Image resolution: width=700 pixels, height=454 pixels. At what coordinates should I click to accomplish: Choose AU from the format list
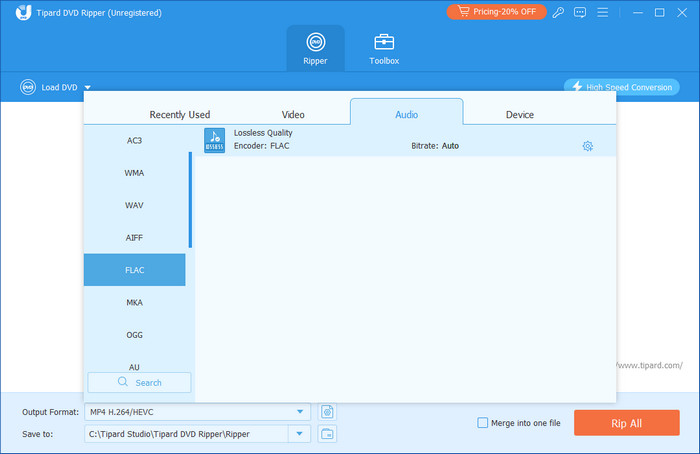[x=134, y=367]
